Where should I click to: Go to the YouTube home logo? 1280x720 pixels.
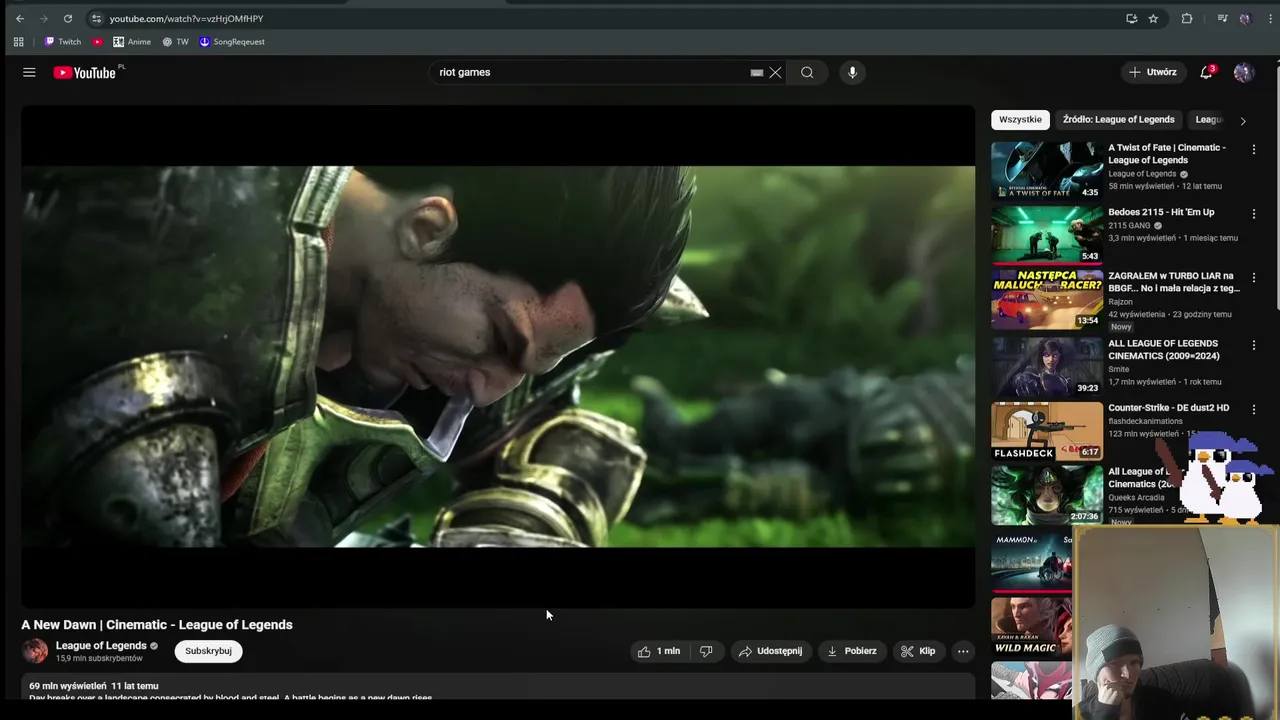pos(85,72)
